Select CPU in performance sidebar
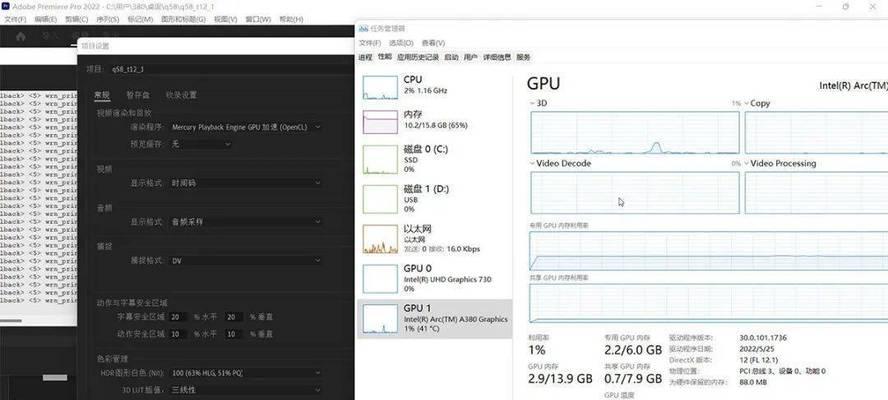Image resolution: width=888 pixels, height=400 pixels. point(434,85)
